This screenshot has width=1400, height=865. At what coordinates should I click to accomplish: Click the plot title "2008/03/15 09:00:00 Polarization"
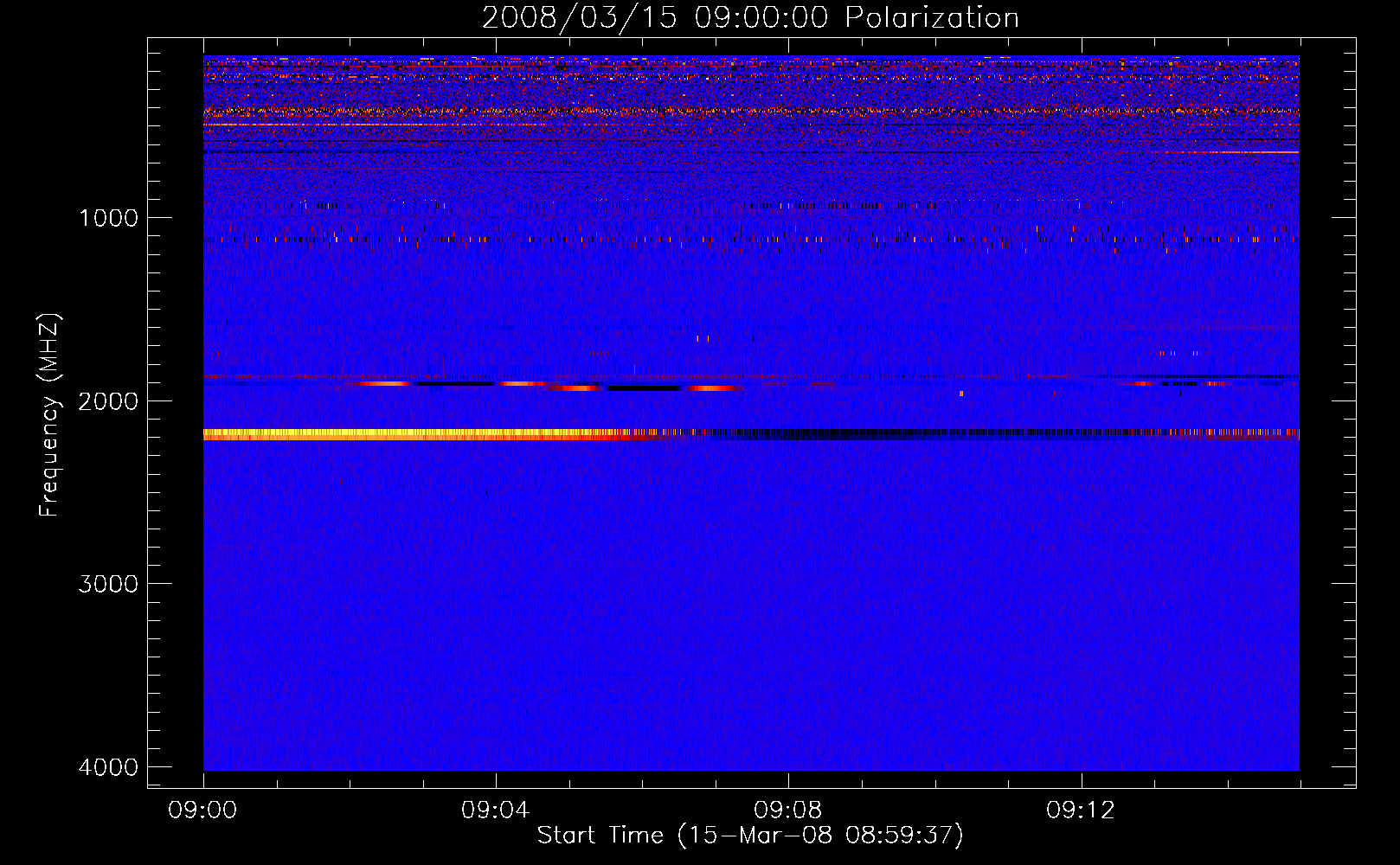[750, 17]
